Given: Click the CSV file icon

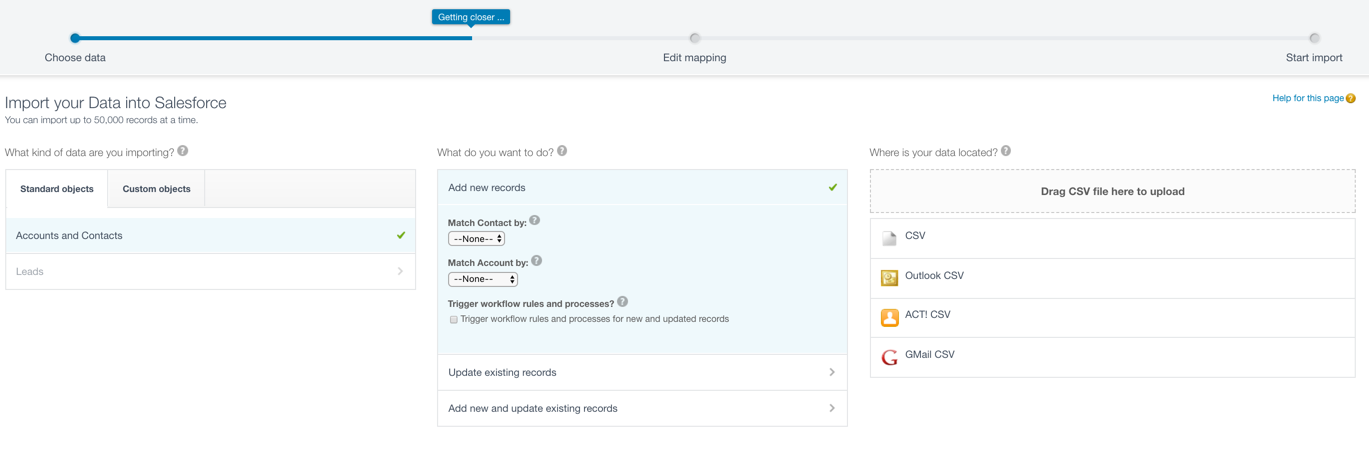Looking at the screenshot, I should tap(889, 237).
